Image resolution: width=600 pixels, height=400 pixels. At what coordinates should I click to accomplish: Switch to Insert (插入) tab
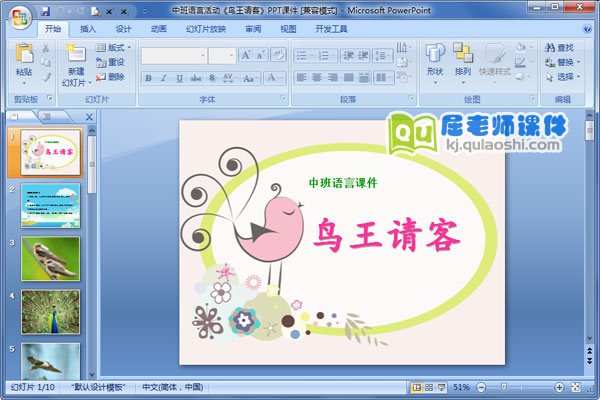point(88,29)
